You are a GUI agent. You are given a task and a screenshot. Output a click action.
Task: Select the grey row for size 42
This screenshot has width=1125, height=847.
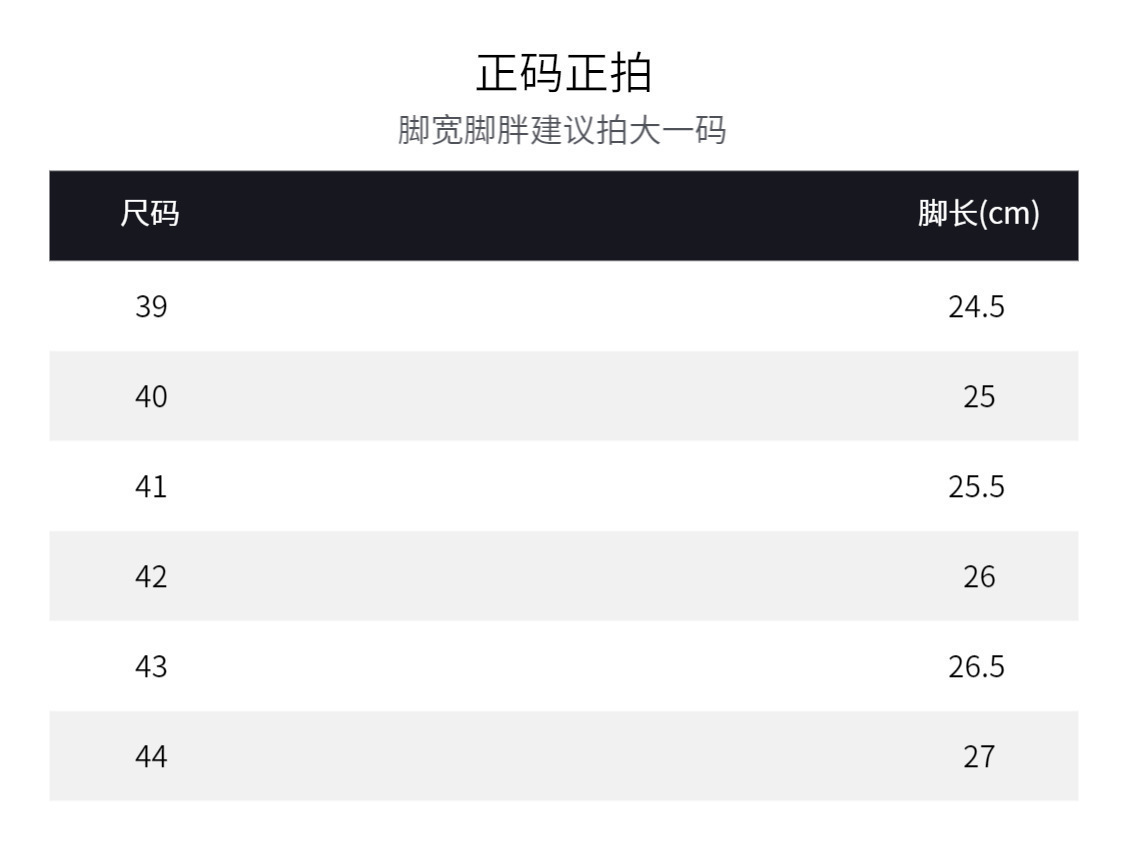563,576
